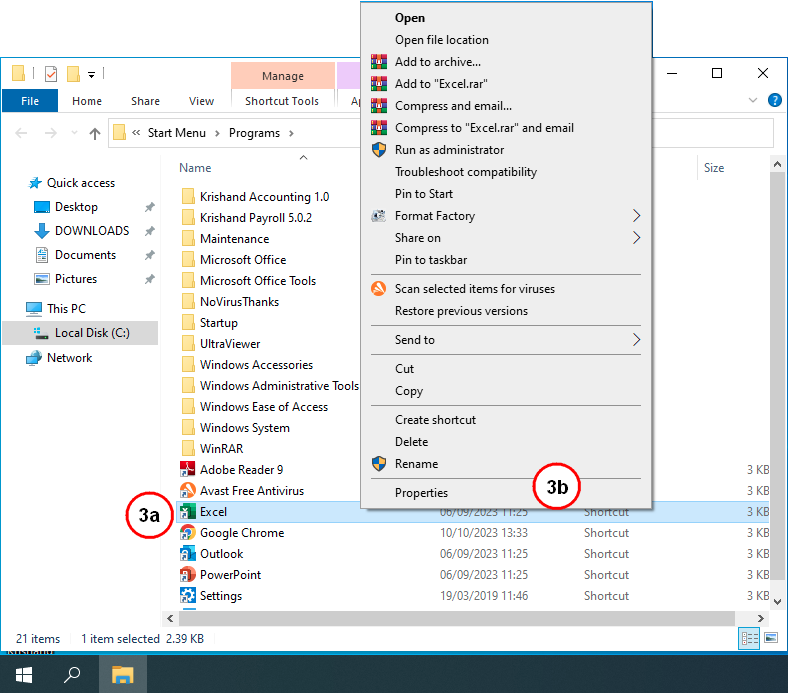The height and width of the screenshot is (693, 788).
Task: Choose Properties from the context menu
Action: tap(506, 493)
